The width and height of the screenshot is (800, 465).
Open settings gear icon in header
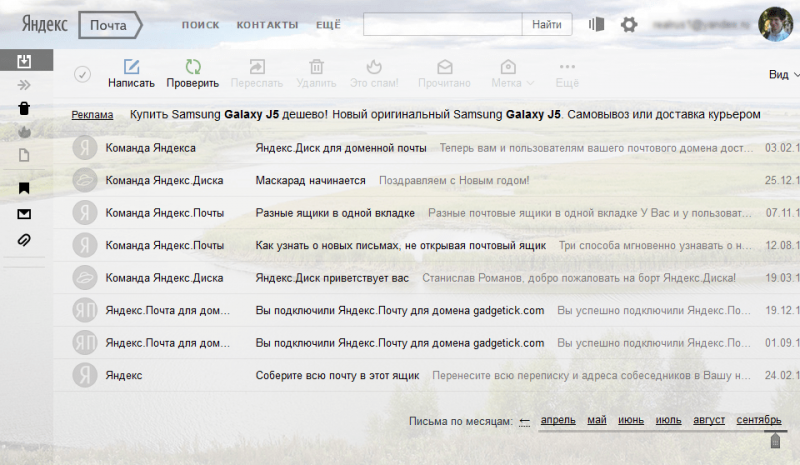[628, 24]
